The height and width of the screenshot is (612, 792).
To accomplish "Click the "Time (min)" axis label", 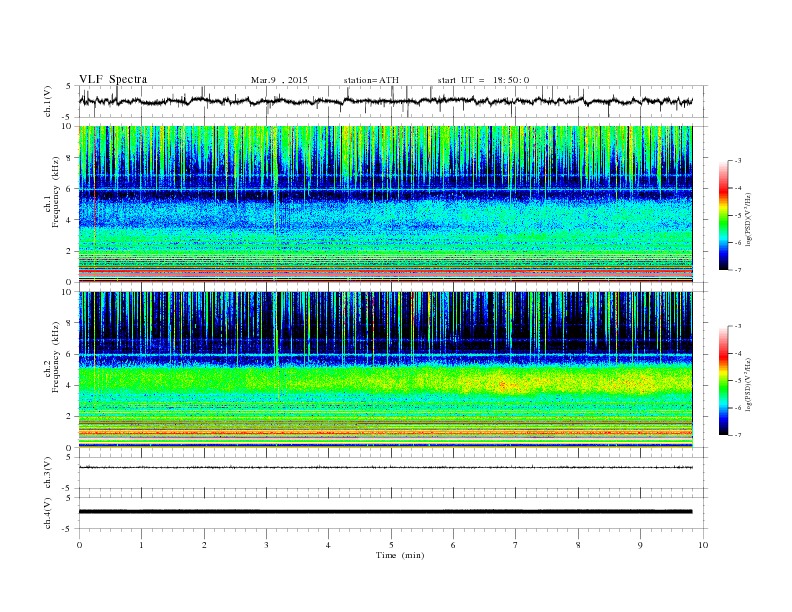I will pyautogui.click(x=400, y=555).
